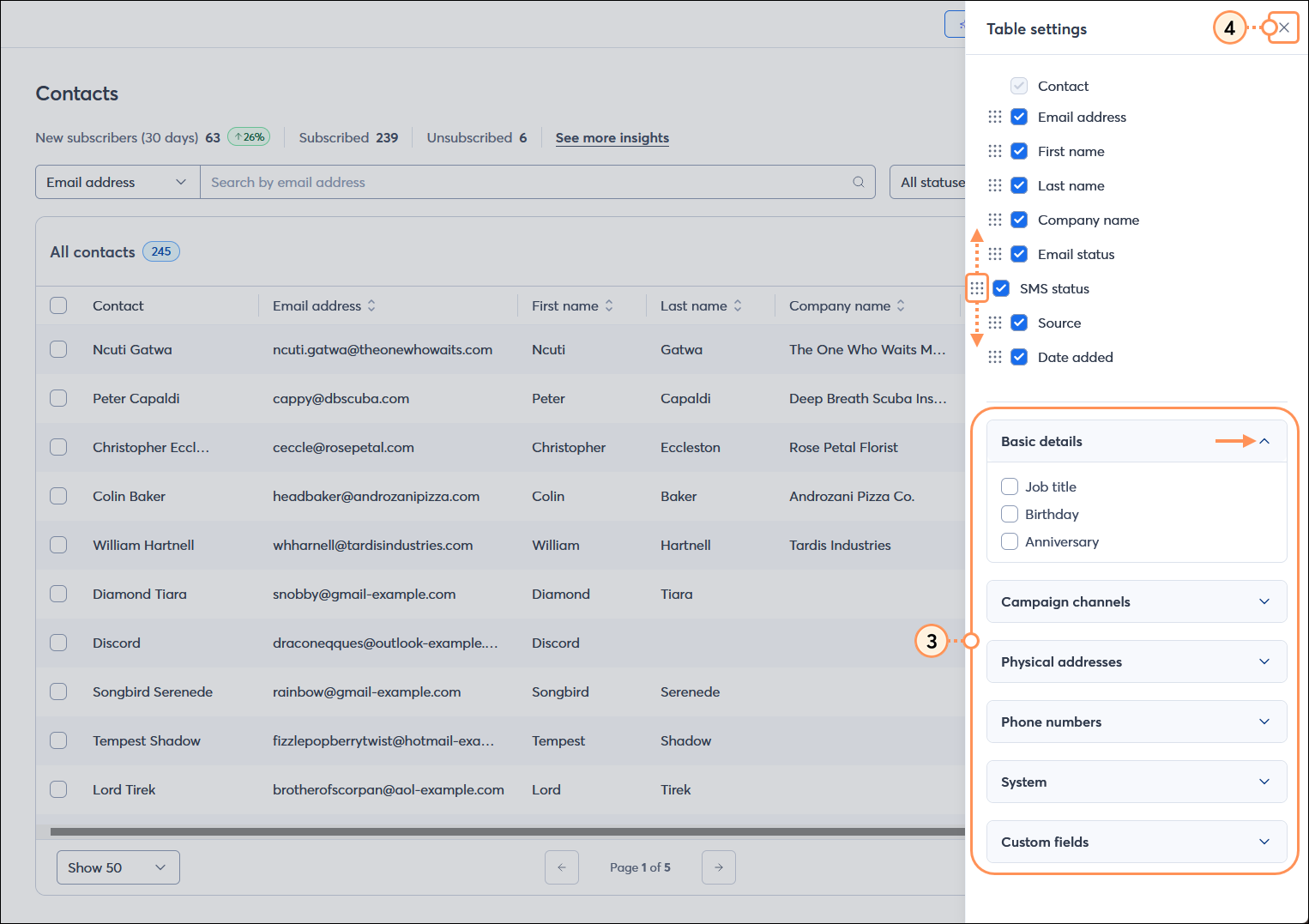This screenshot has height=924, width=1309.
Task: Sort contacts by First name column
Action: 608,305
